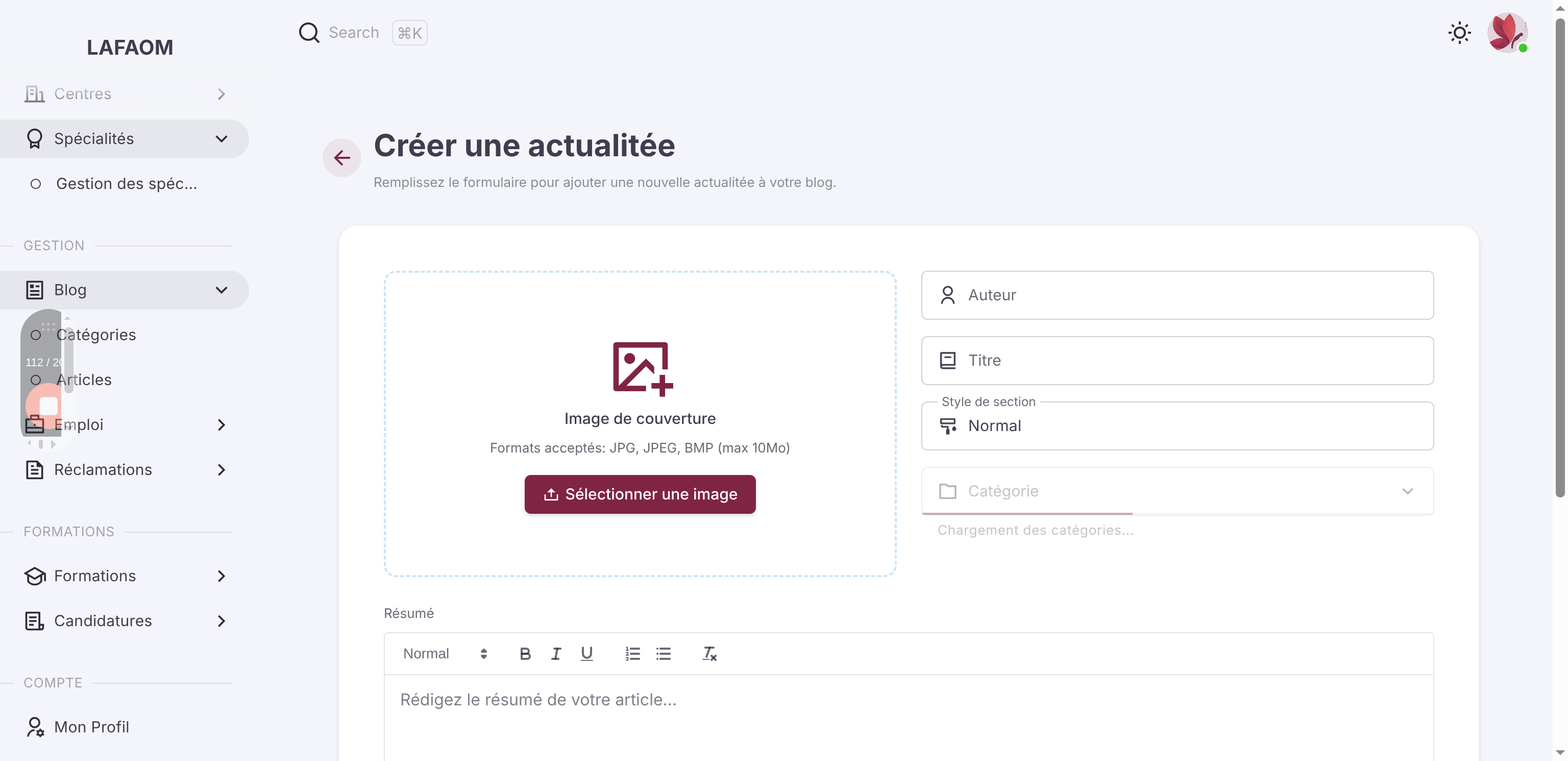This screenshot has height=761, width=1568.
Task: Open the Normal heading-style dropdown in editor
Action: 445,654
